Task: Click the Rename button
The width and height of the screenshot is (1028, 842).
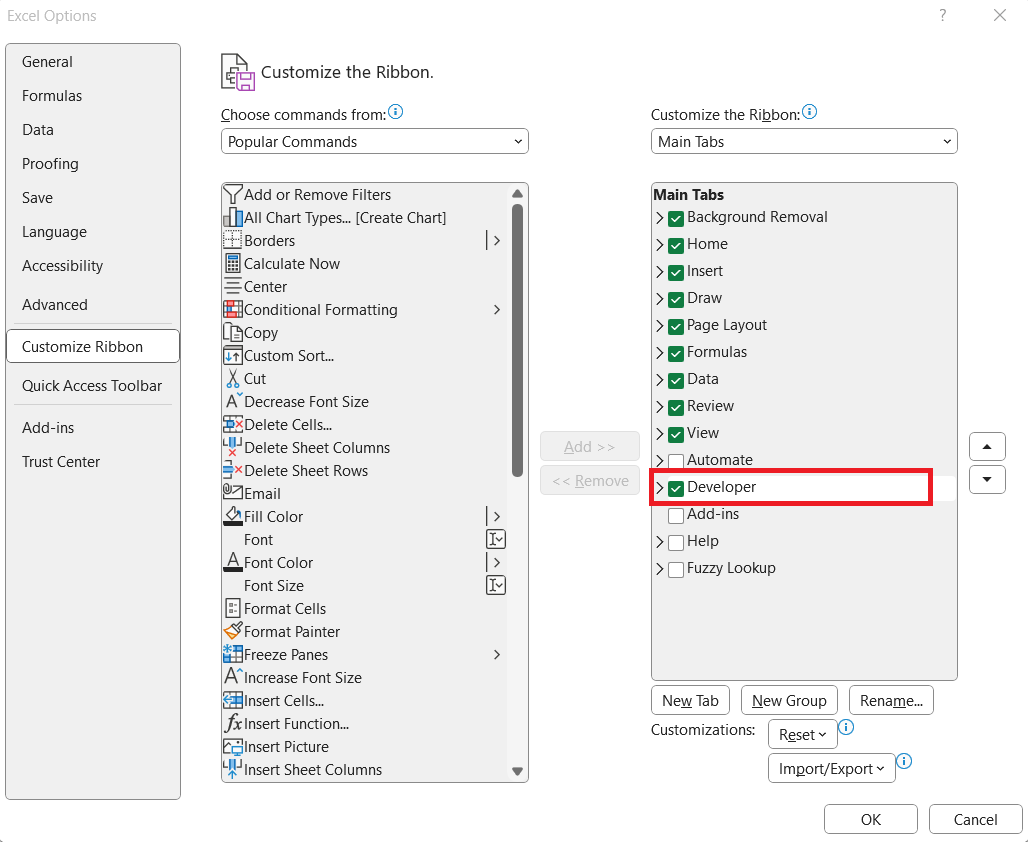Action: (x=891, y=700)
